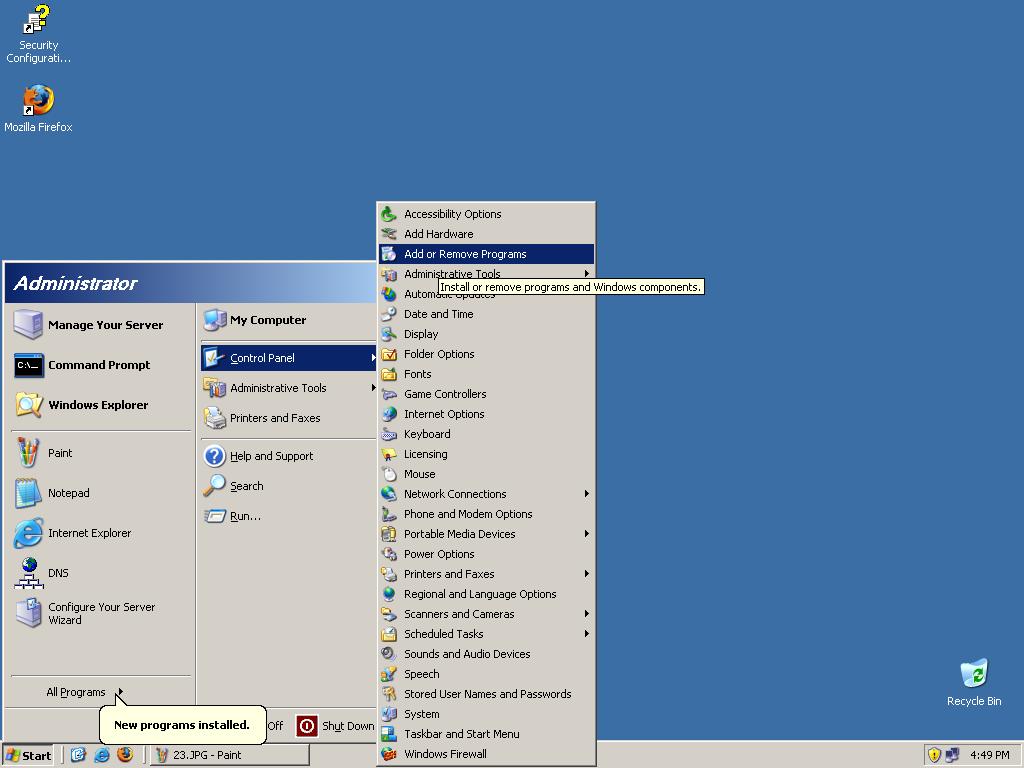Expand Portable Media Devices submenu arrow
This screenshot has width=1024, height=768.
[586, 534]
